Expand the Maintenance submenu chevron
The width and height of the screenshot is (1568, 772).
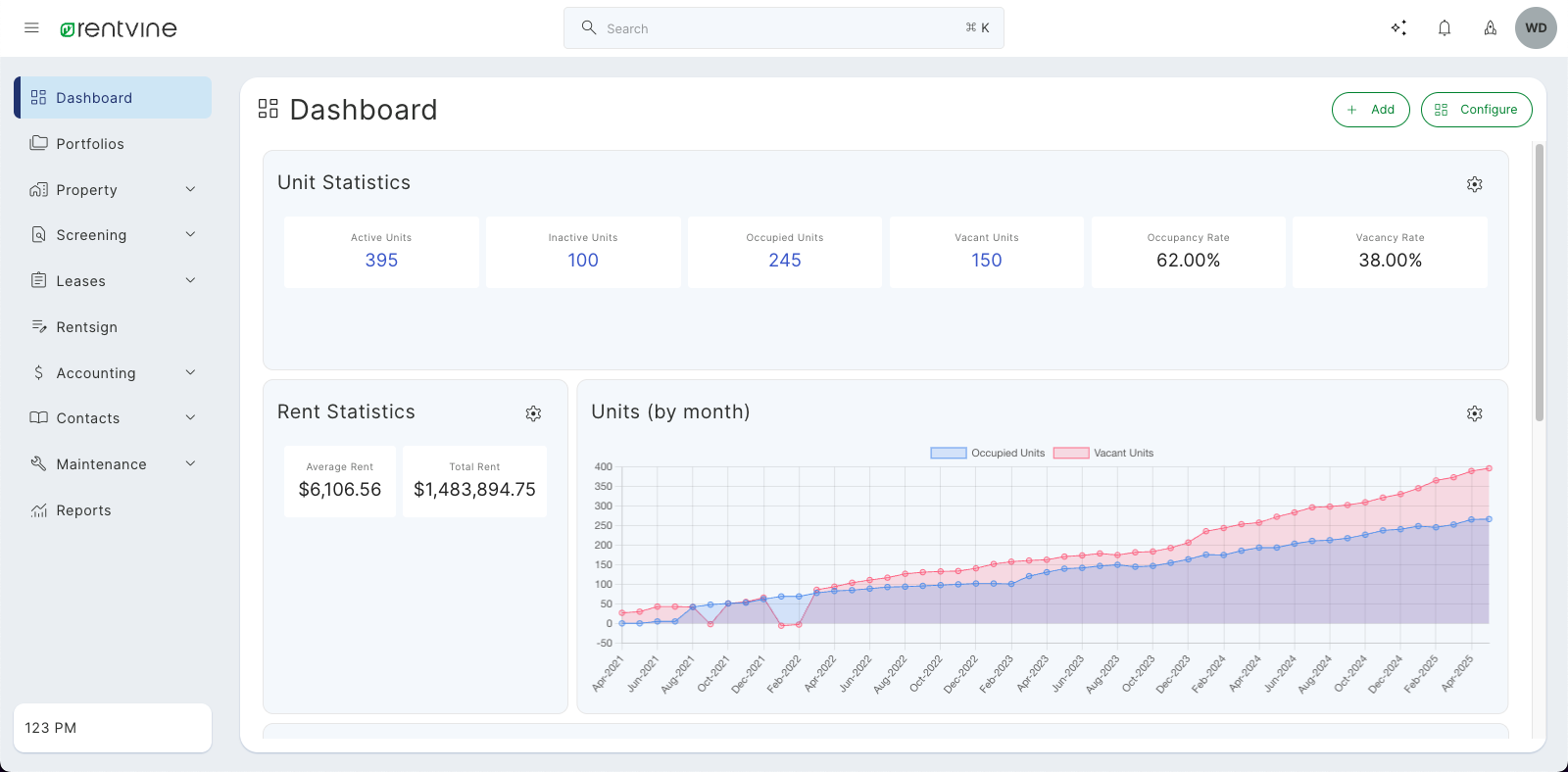pyautogui.click(x=190, y=463)
